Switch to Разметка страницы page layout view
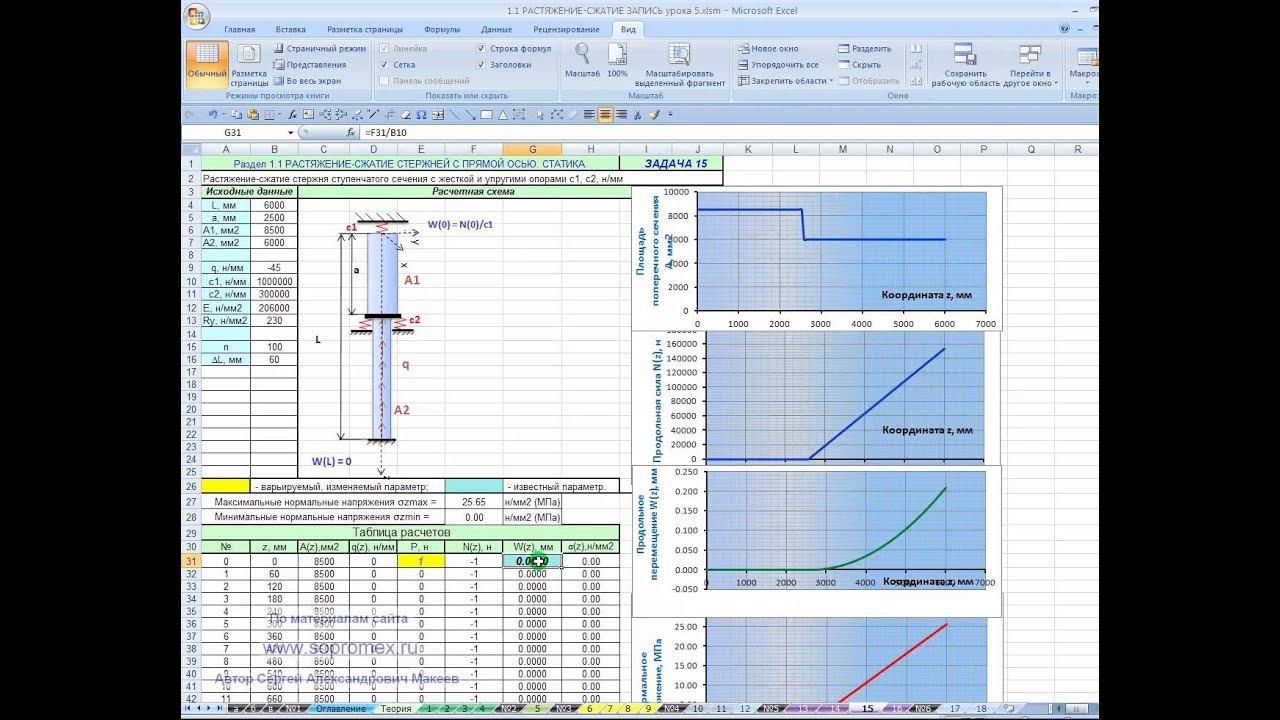Viewport: 1280px width, 720px height. pos(249,65)
